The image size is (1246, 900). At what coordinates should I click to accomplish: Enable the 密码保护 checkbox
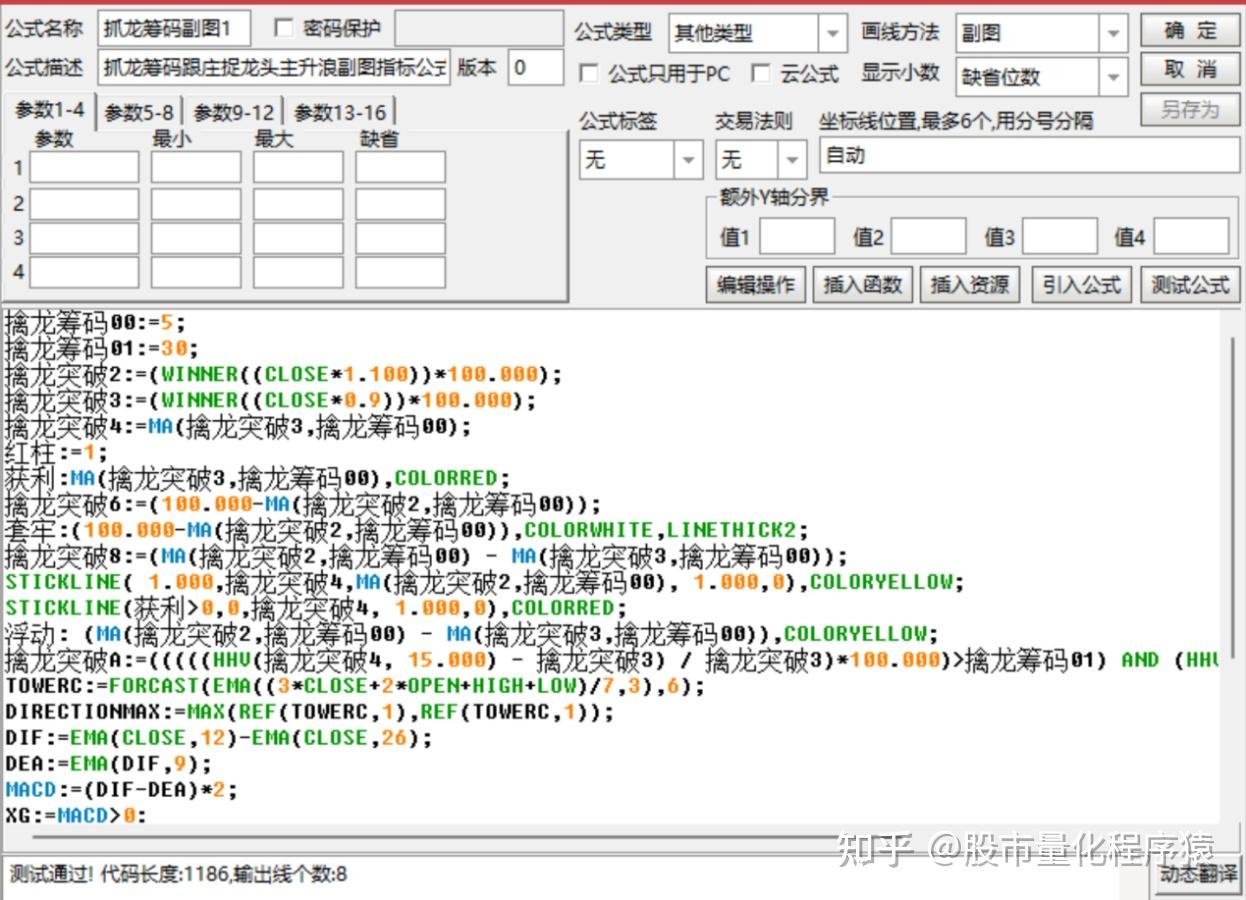pos(283,28)
